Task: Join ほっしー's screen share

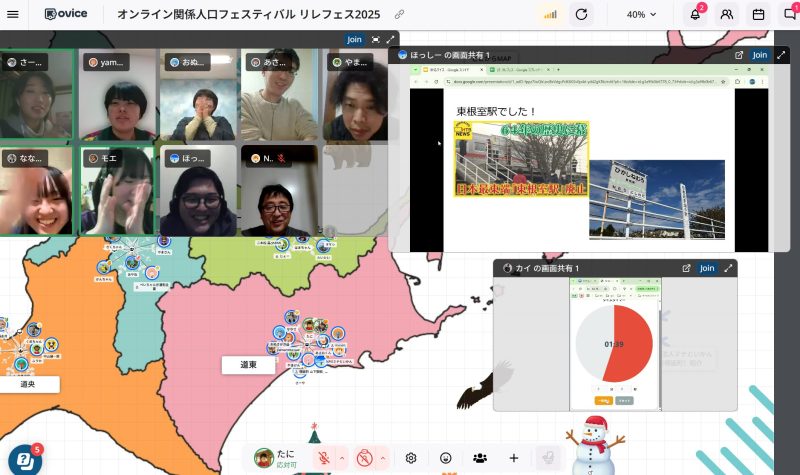Action: (760, 55)
